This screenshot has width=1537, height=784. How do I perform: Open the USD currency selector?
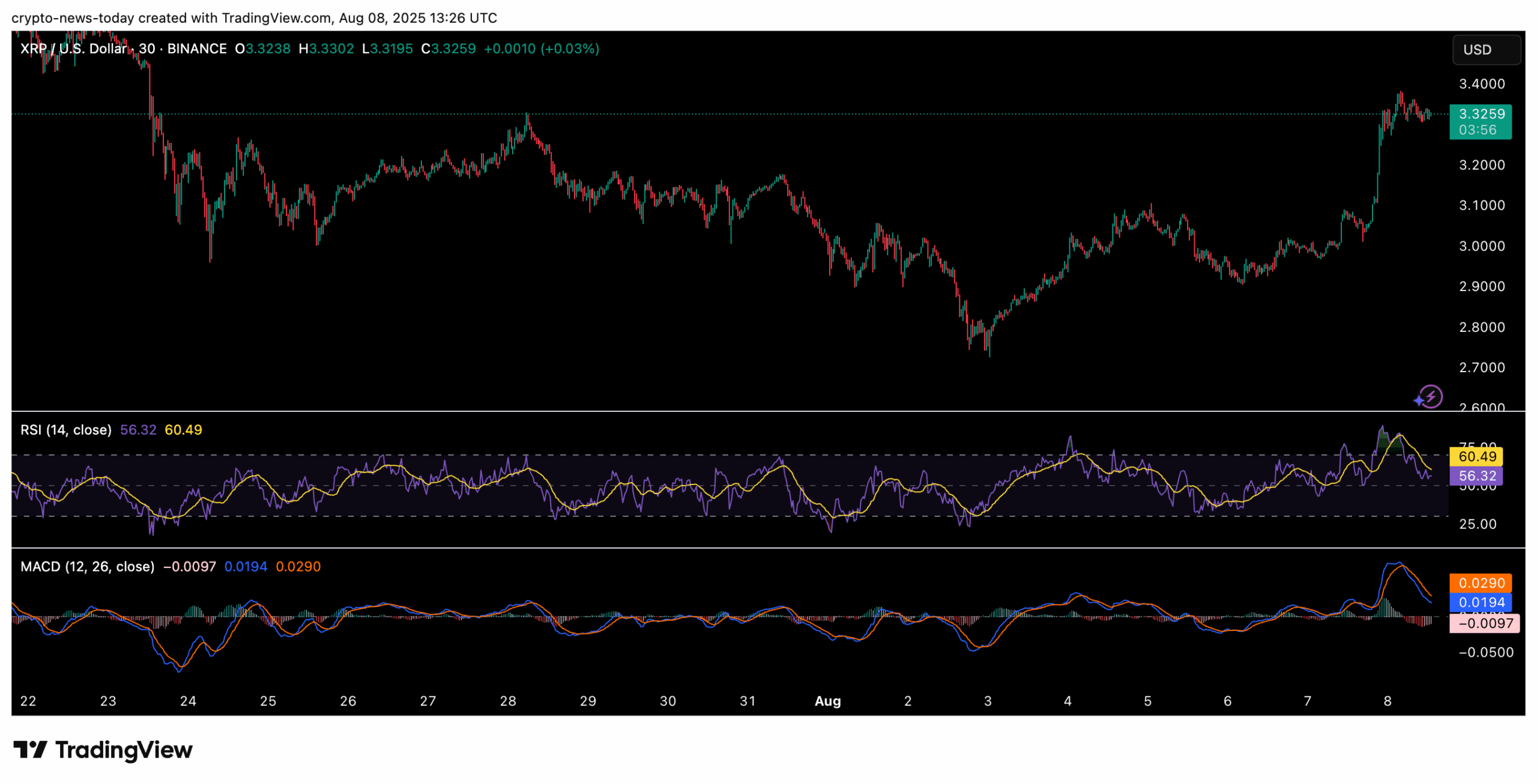click(1485, 50)
